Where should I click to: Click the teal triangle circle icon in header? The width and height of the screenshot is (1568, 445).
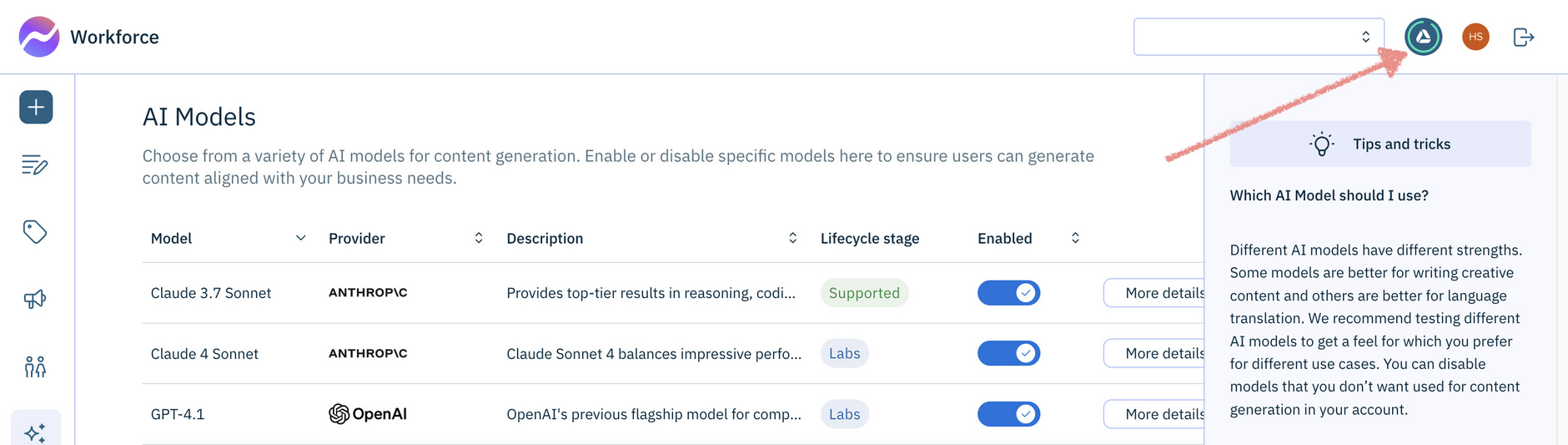point(1423,37)
